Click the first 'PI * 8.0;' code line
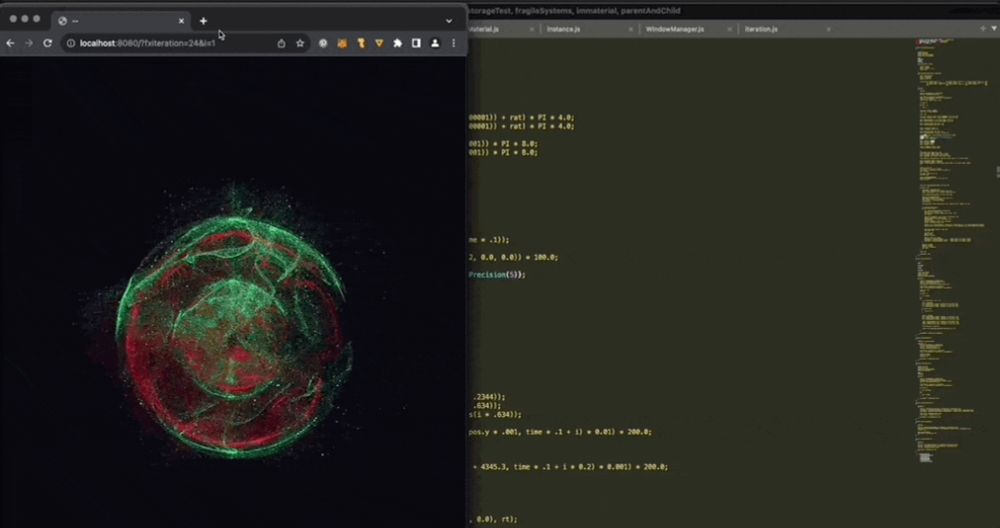Image resolution: width=1000 pixels, height=528 pixels. (503, 144)
